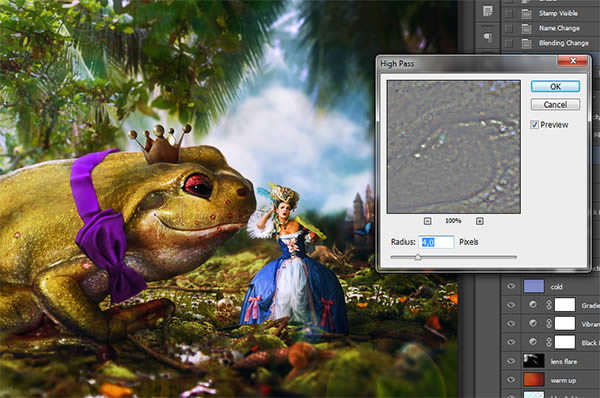Select the cold layer name
The height and width of the screenshot is (398, 600).
tap(556, 287)
